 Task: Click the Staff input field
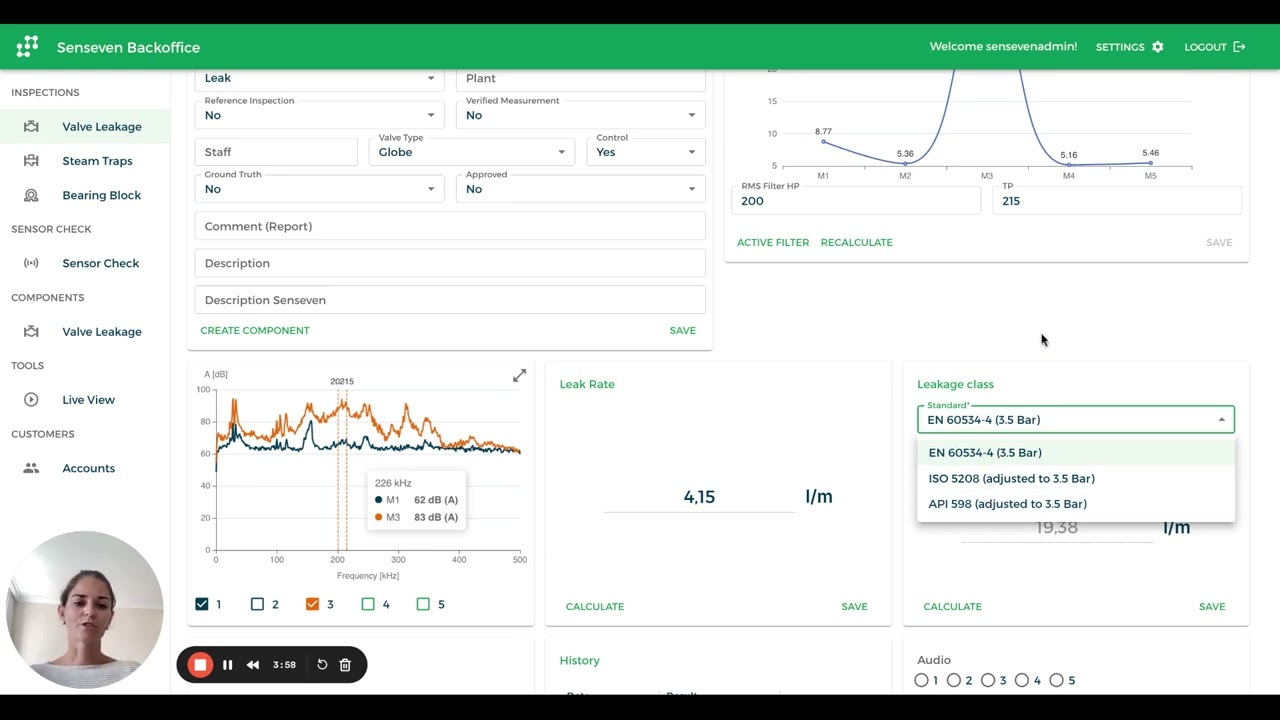276,152
